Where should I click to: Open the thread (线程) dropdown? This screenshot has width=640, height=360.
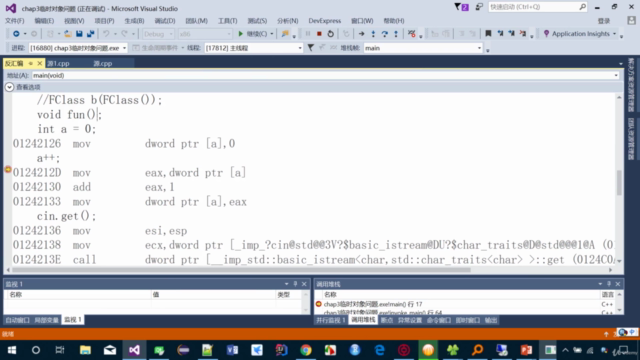(x=300, y=48)
